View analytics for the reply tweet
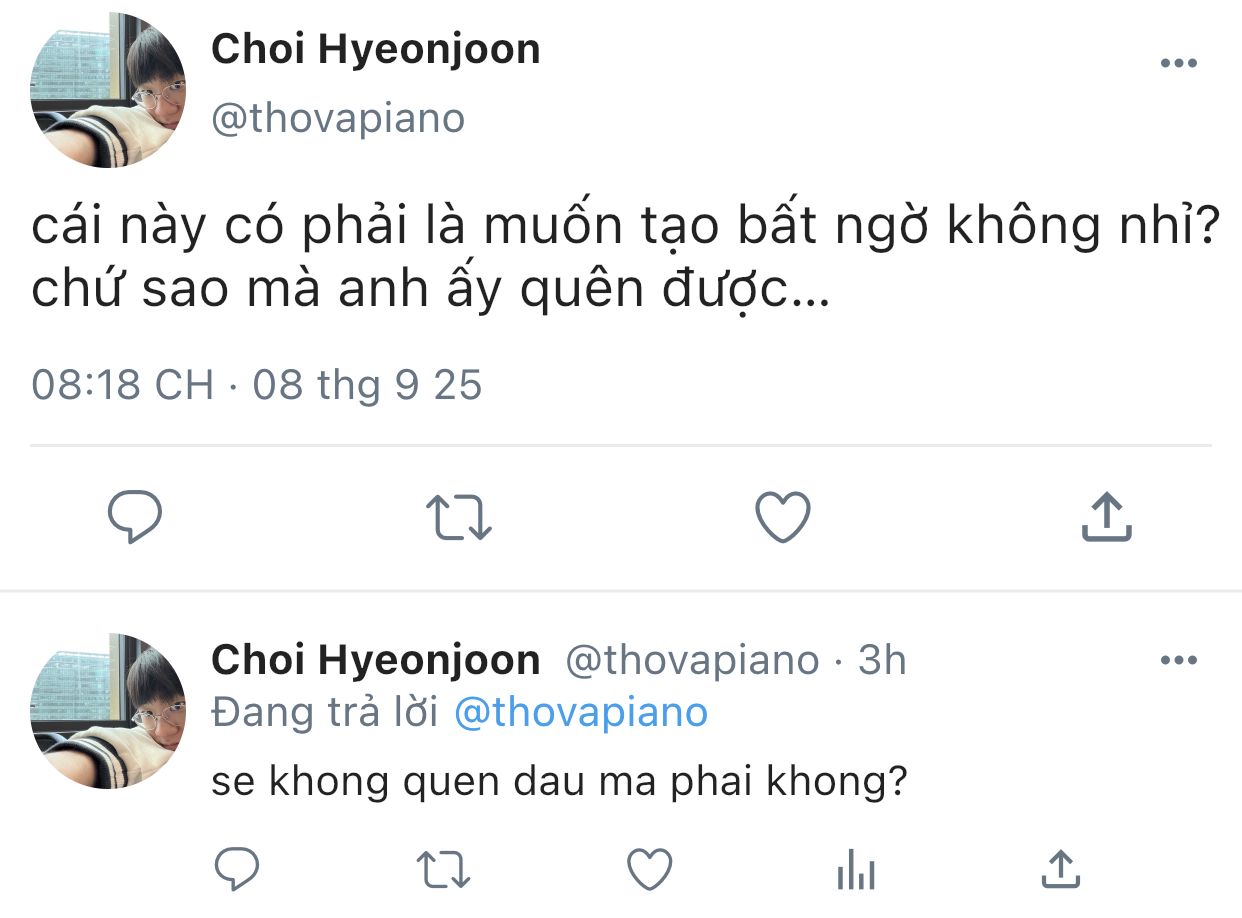 [x=856, y=869]
